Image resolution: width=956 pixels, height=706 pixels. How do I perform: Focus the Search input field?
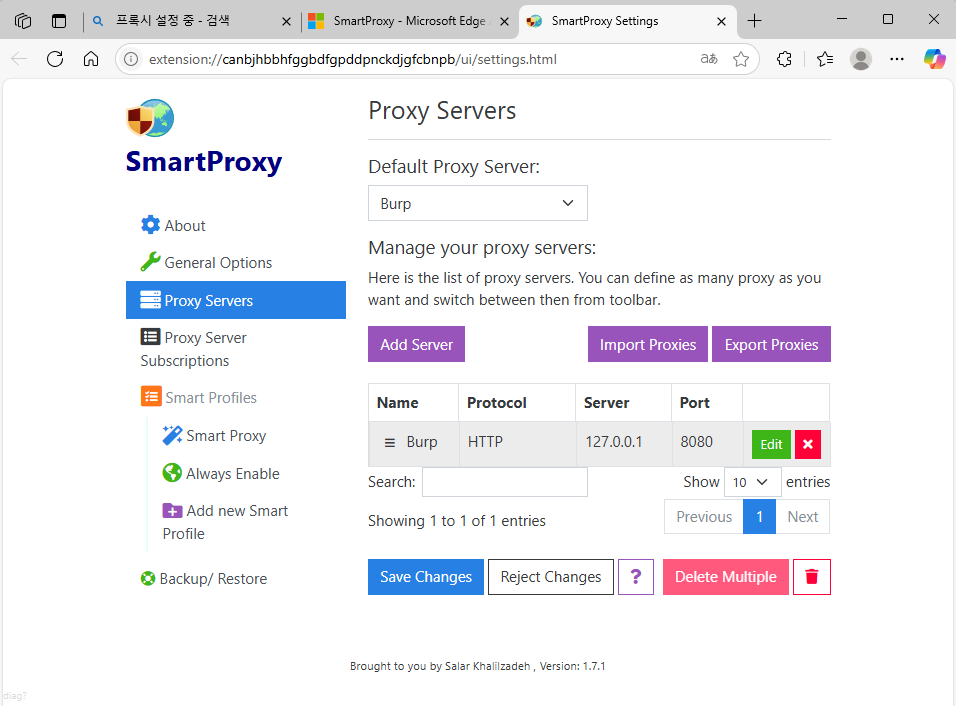pyautogui.click(x=505, y=482)
